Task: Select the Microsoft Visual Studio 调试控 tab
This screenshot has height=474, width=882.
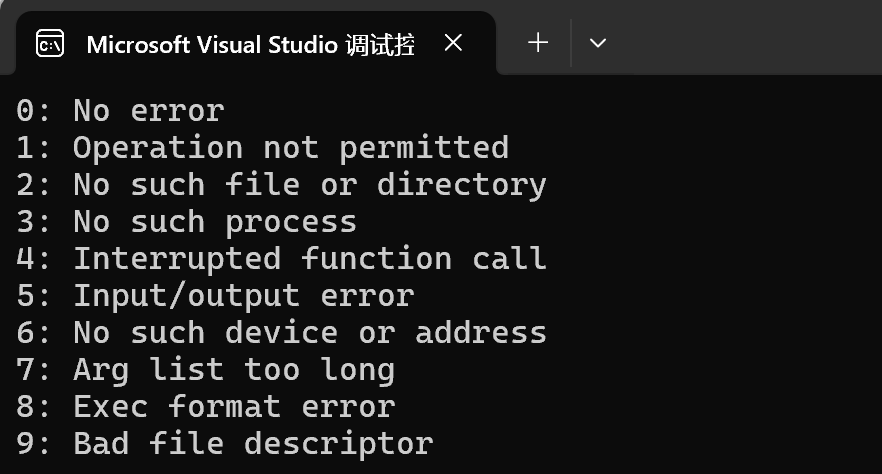Action: pos(256,43)
